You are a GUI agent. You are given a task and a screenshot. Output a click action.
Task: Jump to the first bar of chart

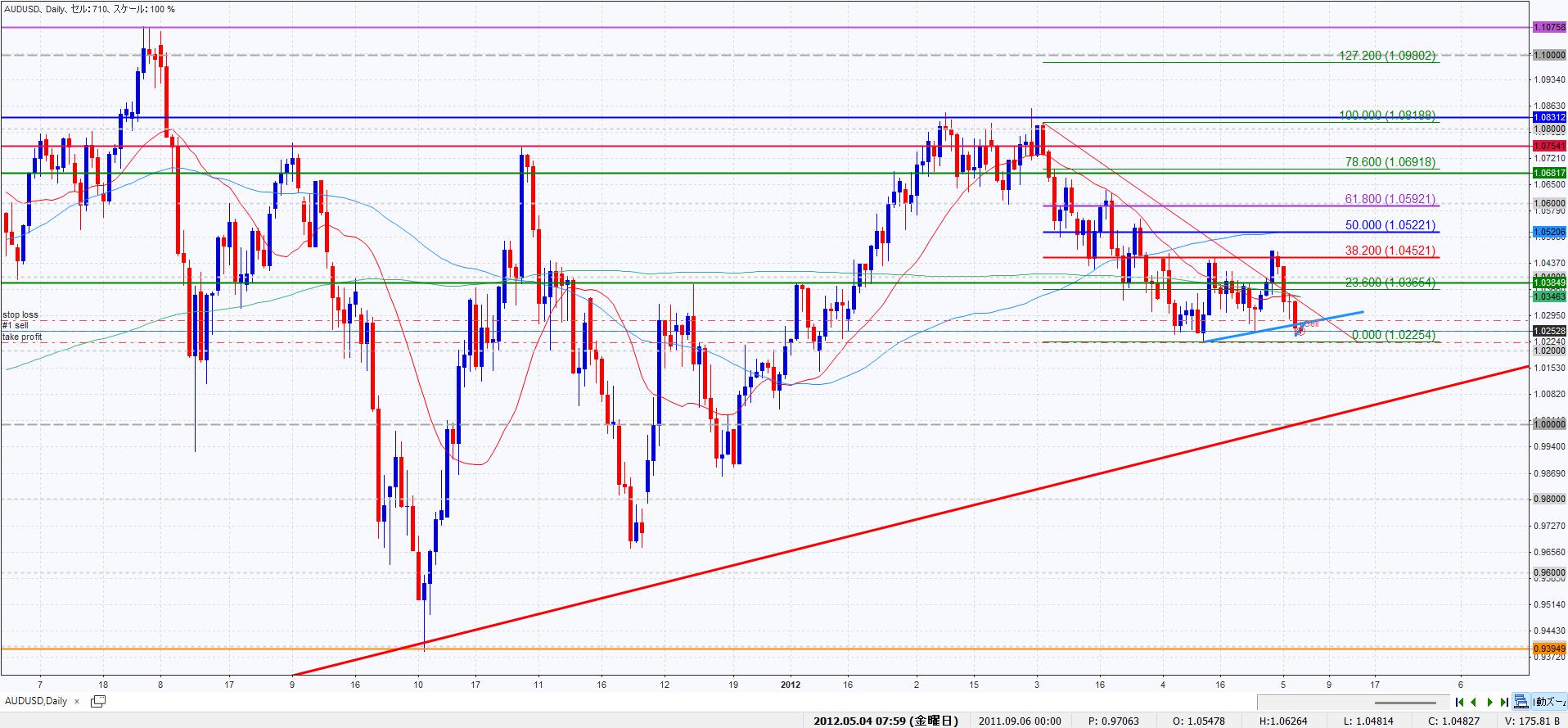(1459, 702)
